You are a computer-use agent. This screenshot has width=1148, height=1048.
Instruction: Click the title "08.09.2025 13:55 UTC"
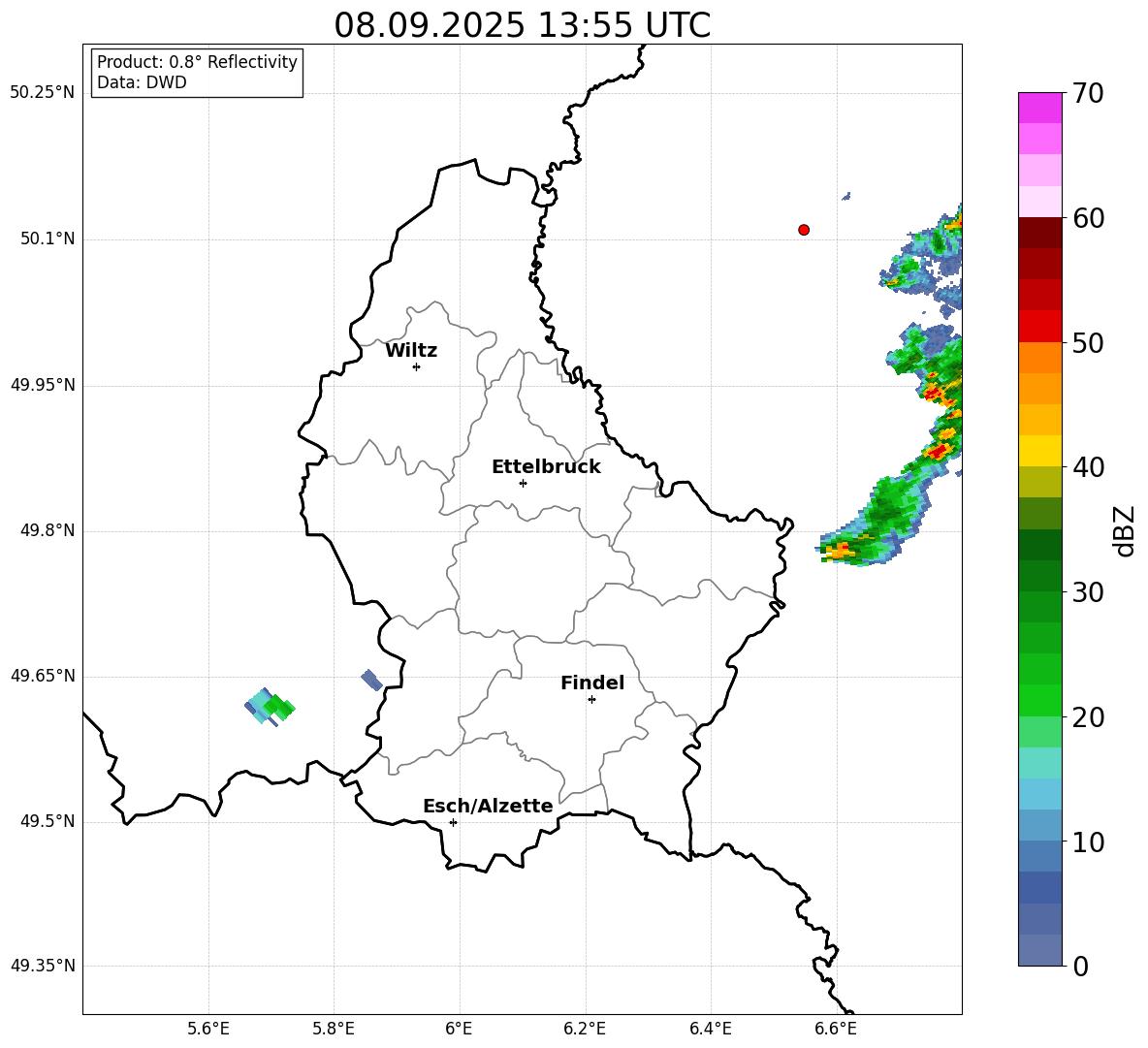522,25
